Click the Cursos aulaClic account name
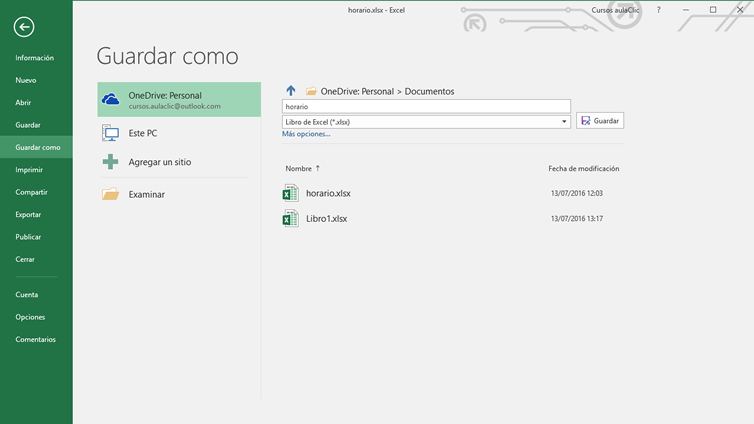This screenshot has height=424, width=754. click(615, 10)
